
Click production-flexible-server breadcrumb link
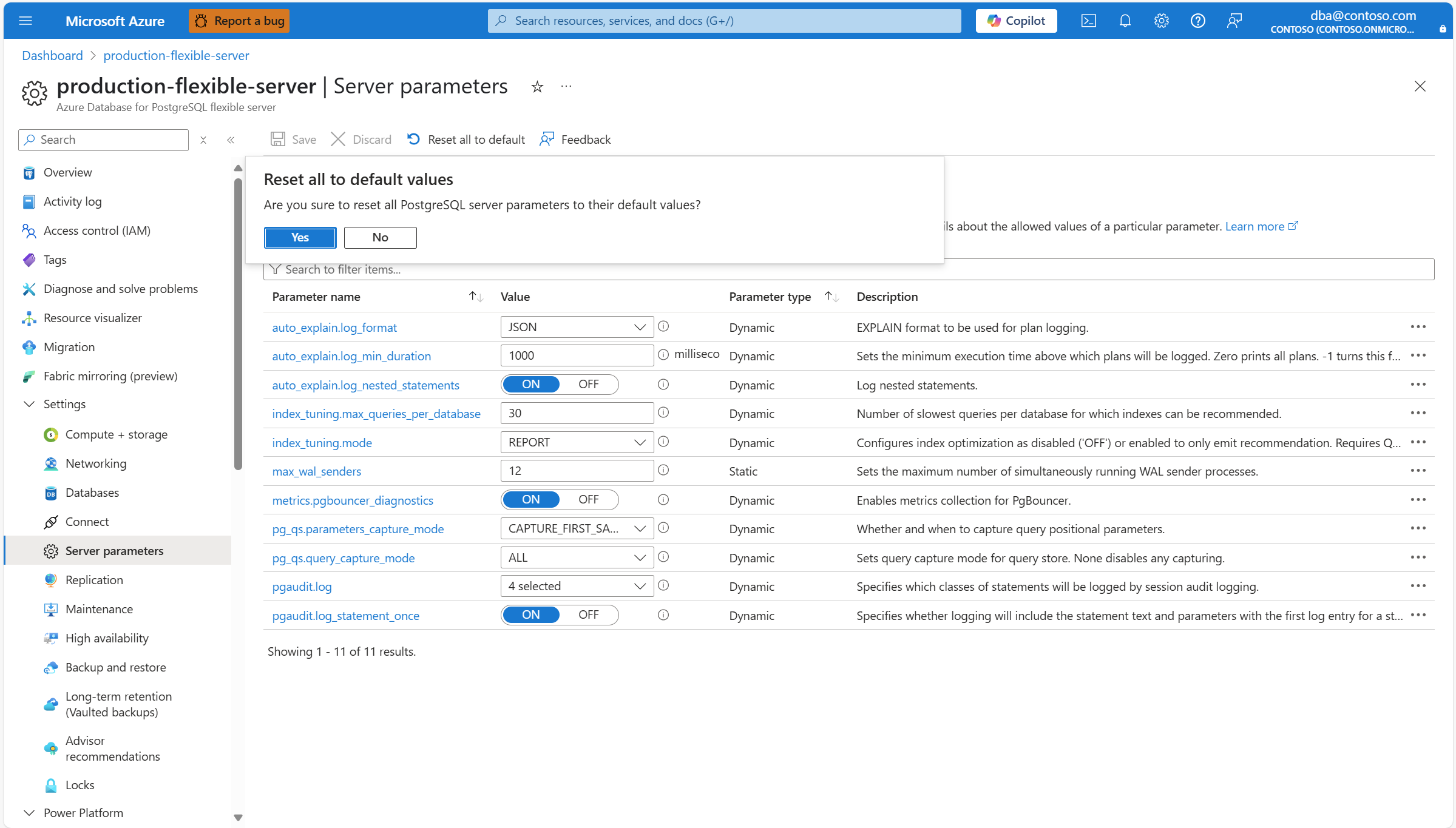(x=176, y=56)
